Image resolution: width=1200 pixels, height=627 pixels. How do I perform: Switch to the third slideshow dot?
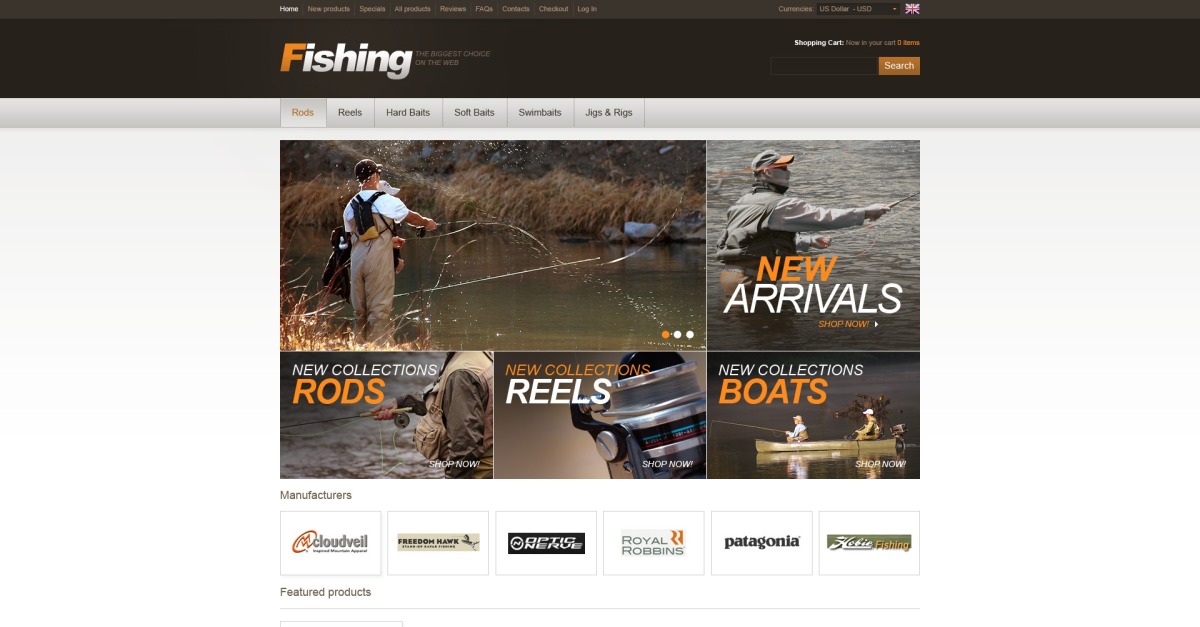coord(690,334)
